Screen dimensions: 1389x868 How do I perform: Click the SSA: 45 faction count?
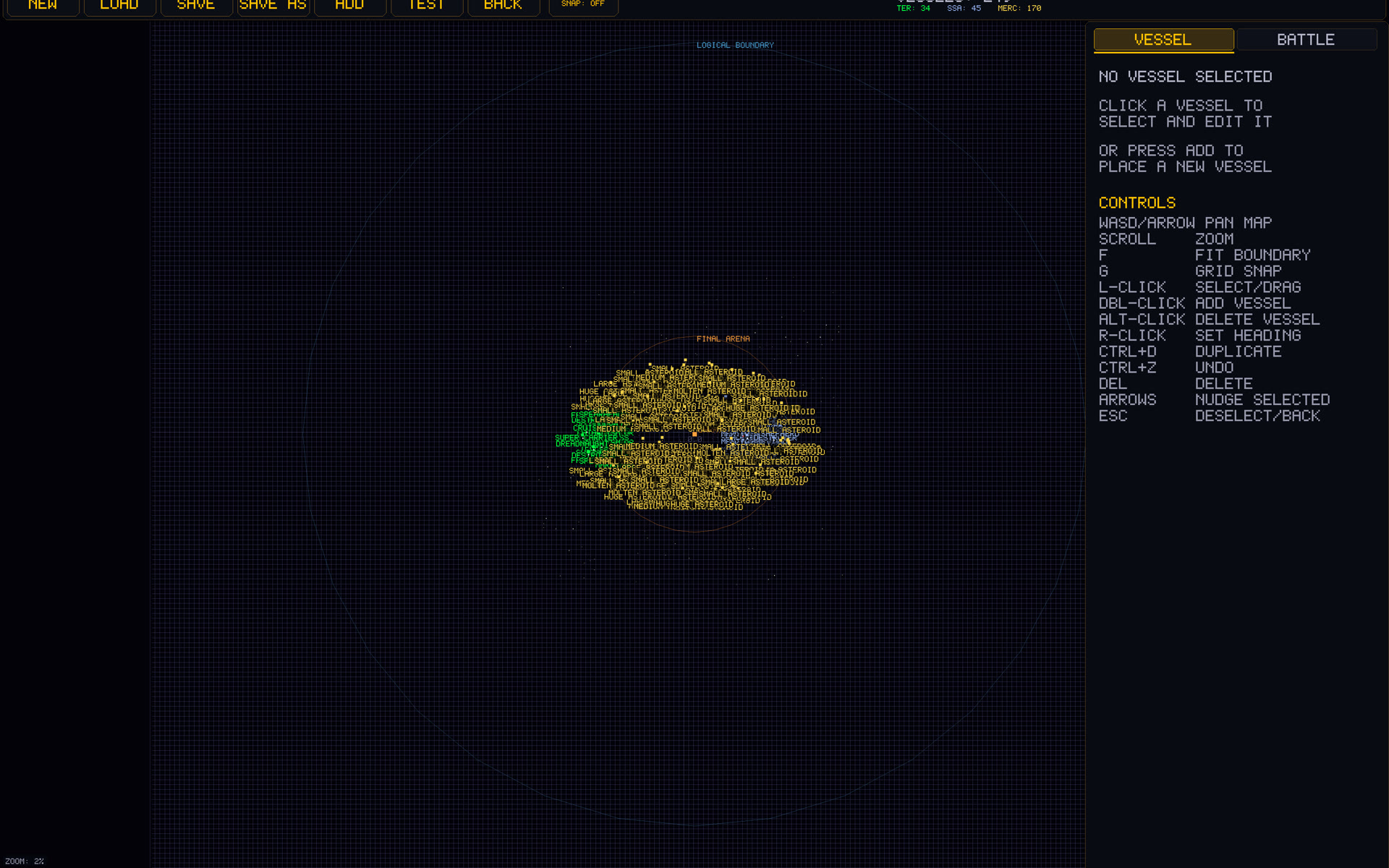964,9
